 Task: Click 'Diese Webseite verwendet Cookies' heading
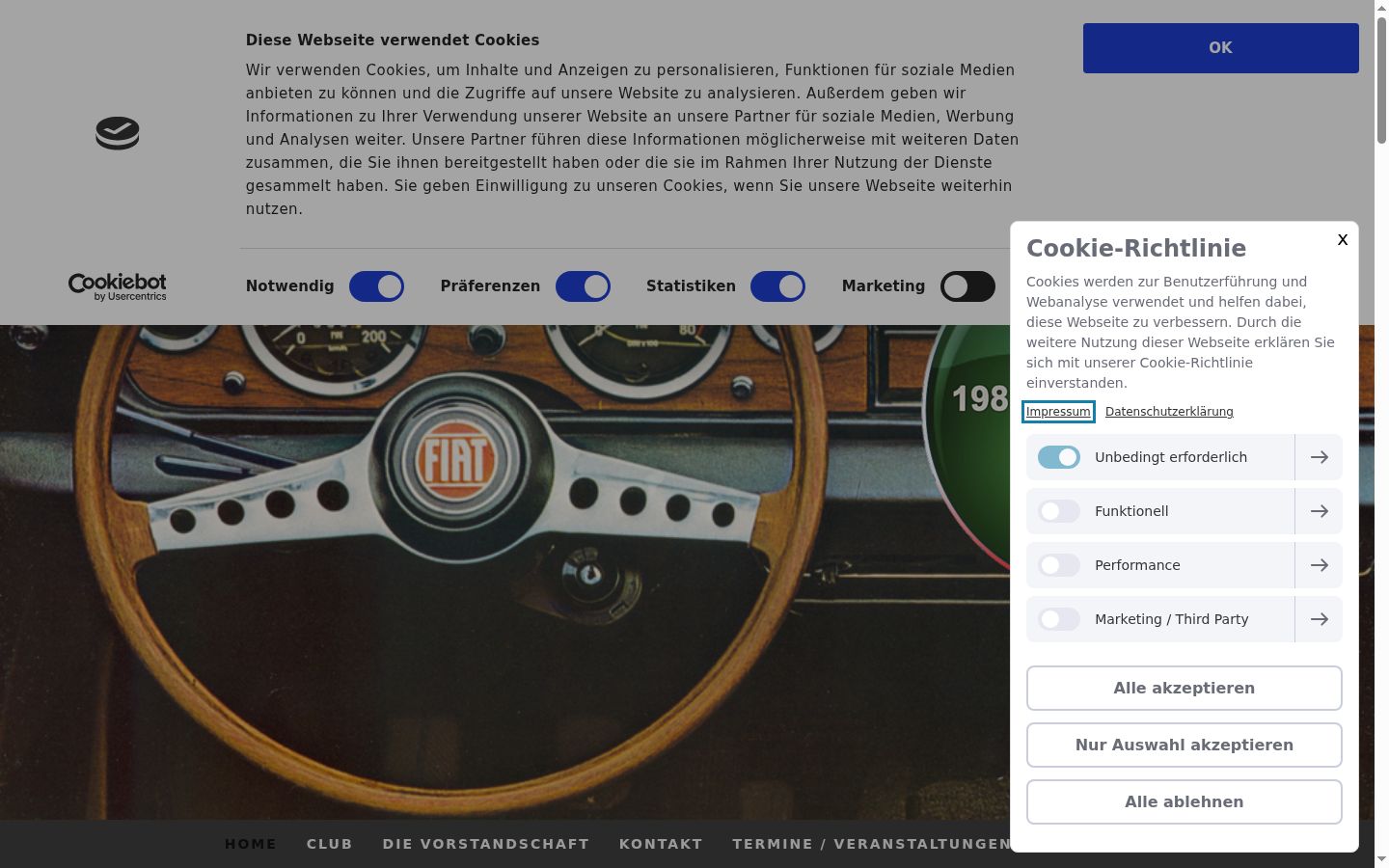click(x=393, y=41)
